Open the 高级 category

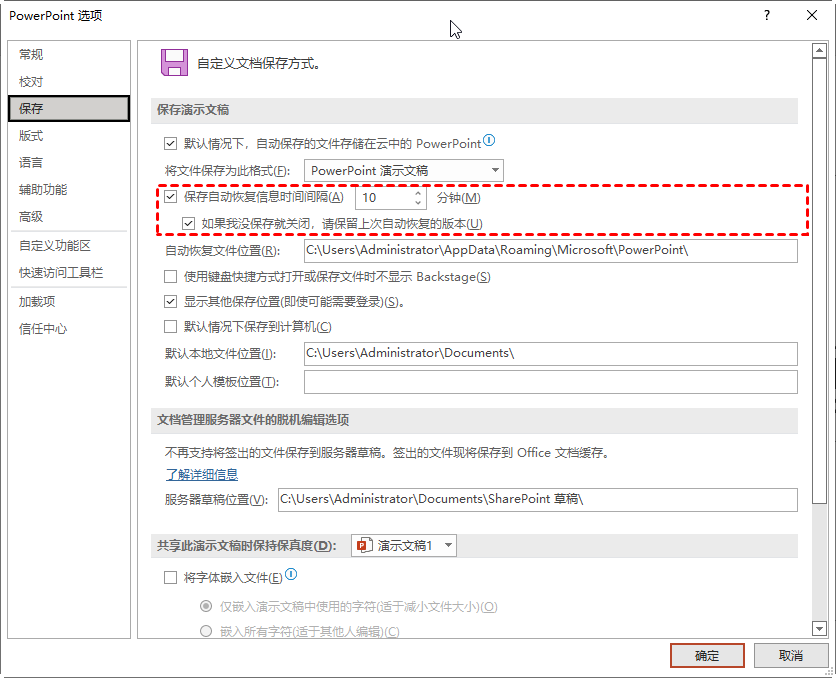[69, 217]
